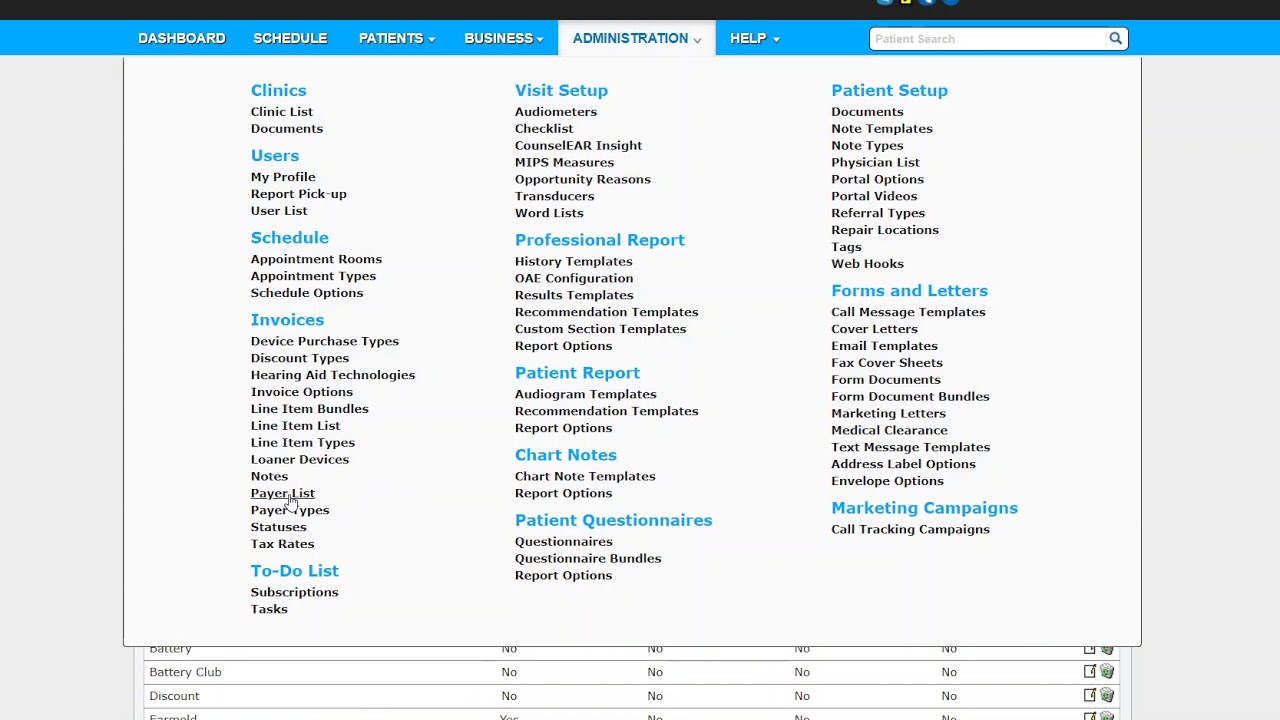1280x720 pixels.
Task: Focus the Patient Search field
Action: tap(988, 39)
